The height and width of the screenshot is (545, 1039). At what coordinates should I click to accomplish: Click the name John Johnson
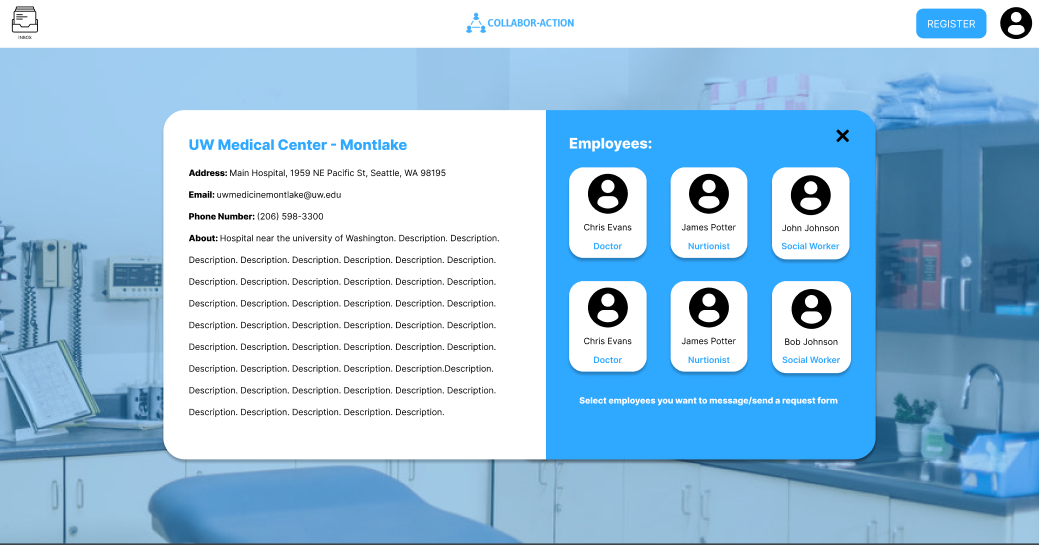(x=810, y=228)
